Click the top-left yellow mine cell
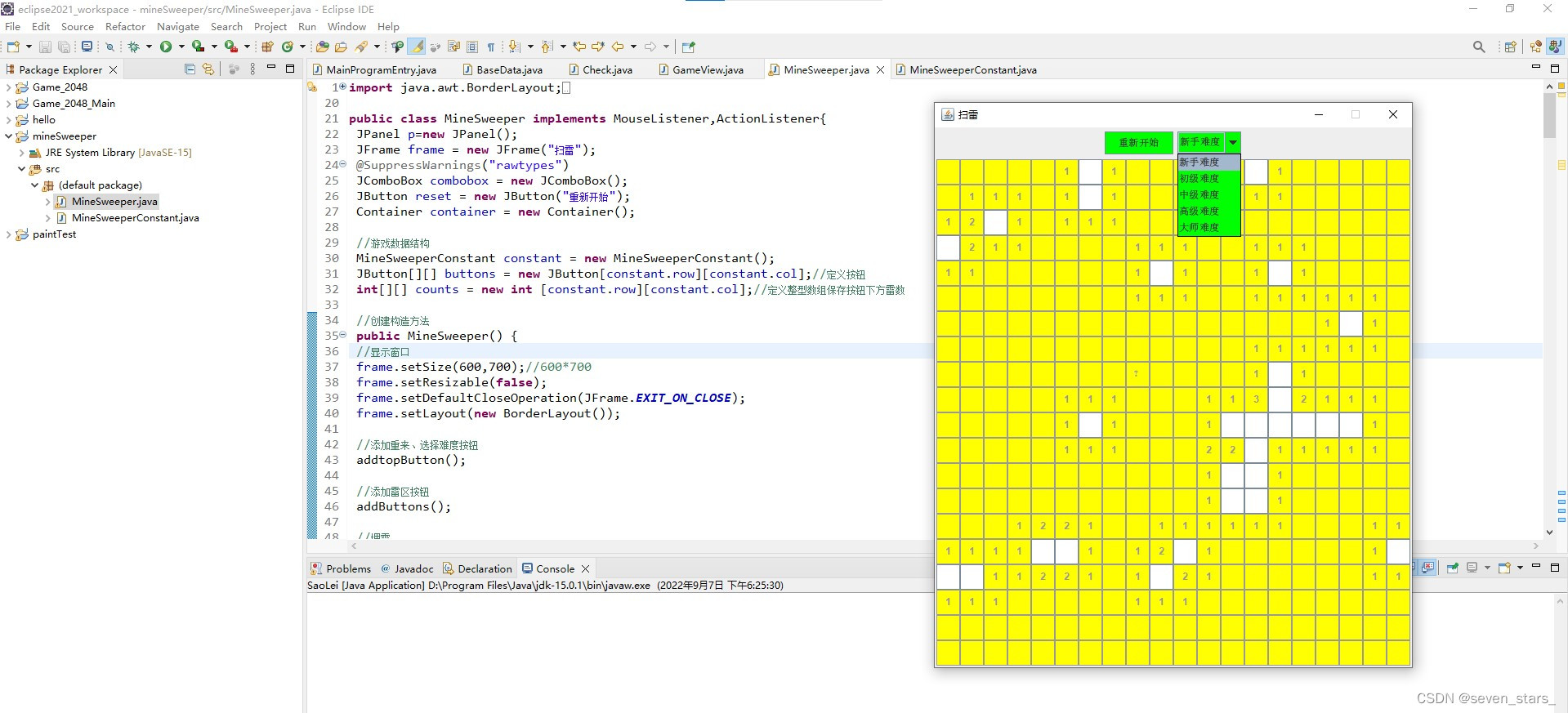The height and width of the screenshot is (713, 1568). [948, 172]
